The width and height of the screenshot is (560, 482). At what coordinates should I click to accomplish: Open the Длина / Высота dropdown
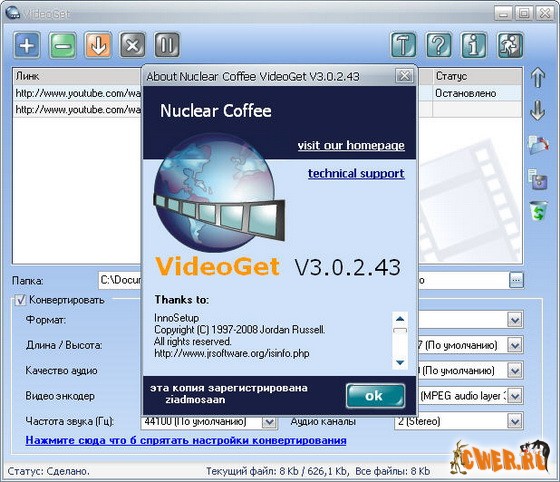515,345
